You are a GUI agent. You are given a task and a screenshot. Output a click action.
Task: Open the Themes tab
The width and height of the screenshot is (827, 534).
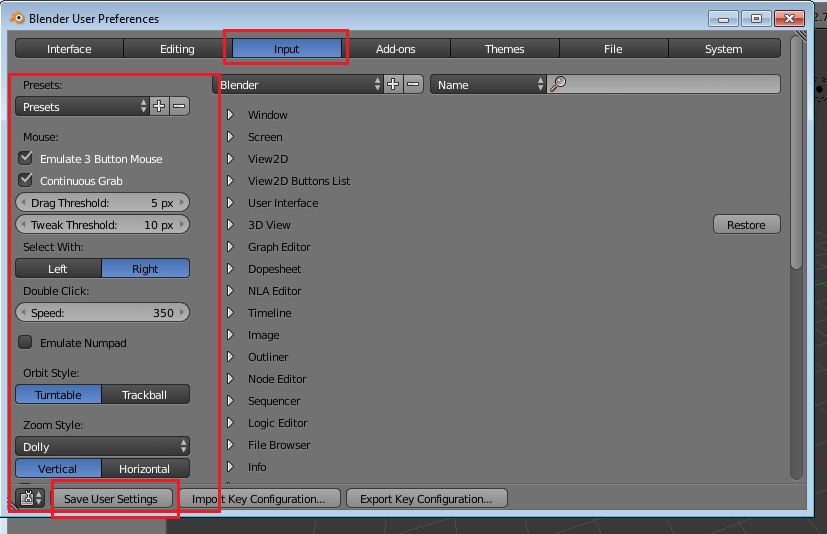(x=505, y=49)
